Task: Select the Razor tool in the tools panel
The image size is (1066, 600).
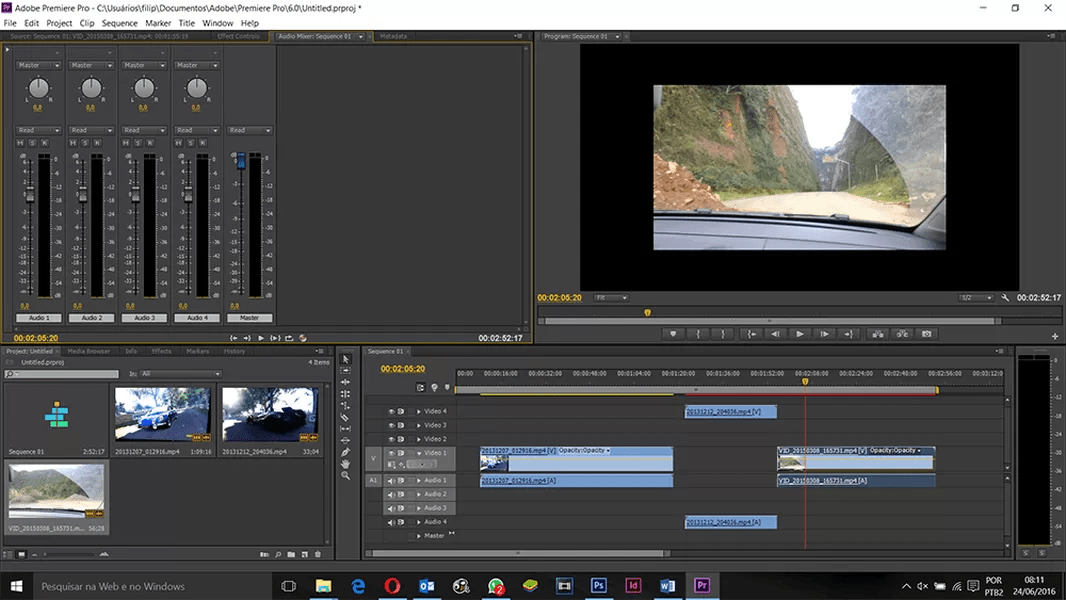Action: [x=346, y=417]
